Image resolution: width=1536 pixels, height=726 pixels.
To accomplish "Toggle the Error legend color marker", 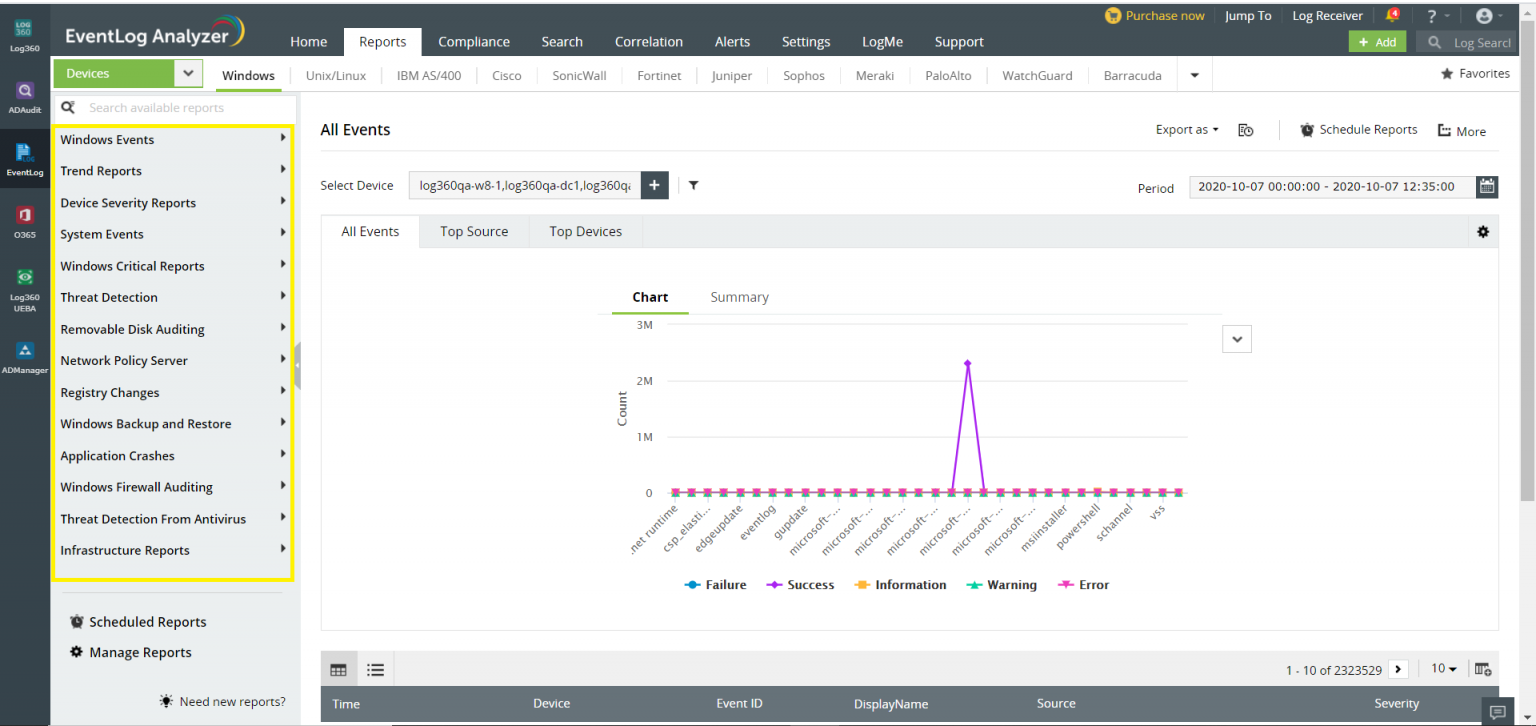I will click(1064, 585).
